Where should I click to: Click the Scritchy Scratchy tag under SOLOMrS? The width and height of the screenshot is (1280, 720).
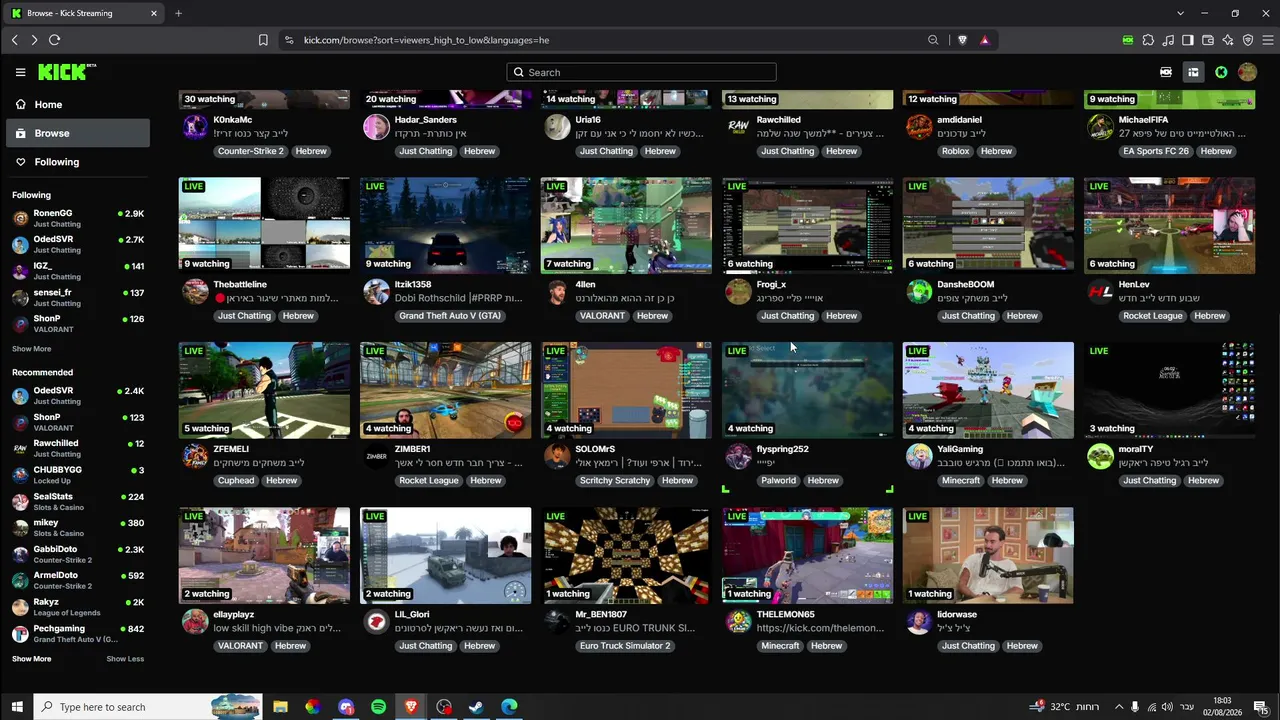pyautogui.click(x=615, y=481)
